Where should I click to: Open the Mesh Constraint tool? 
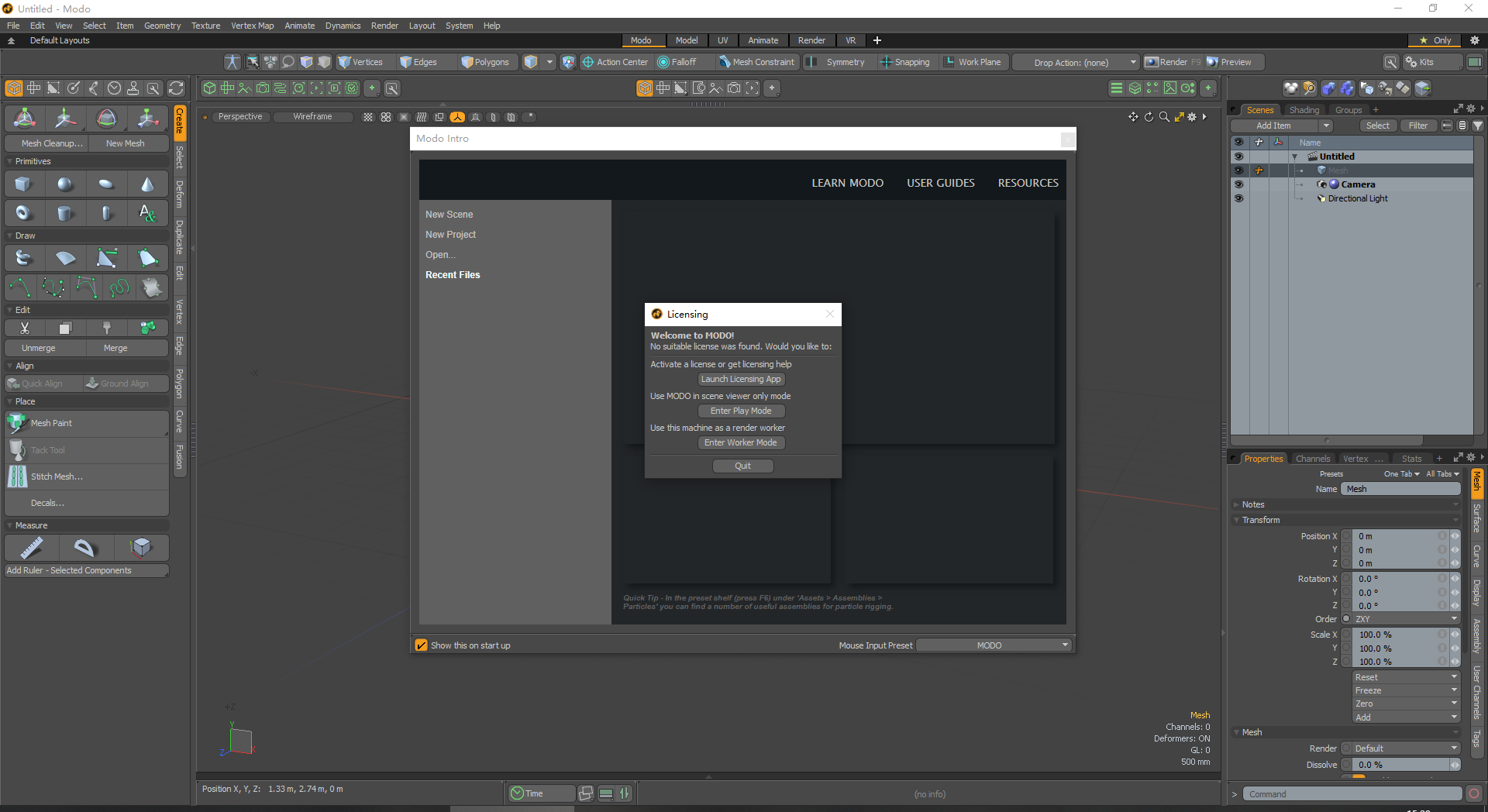pyautogui.click(x=757, y=62)
